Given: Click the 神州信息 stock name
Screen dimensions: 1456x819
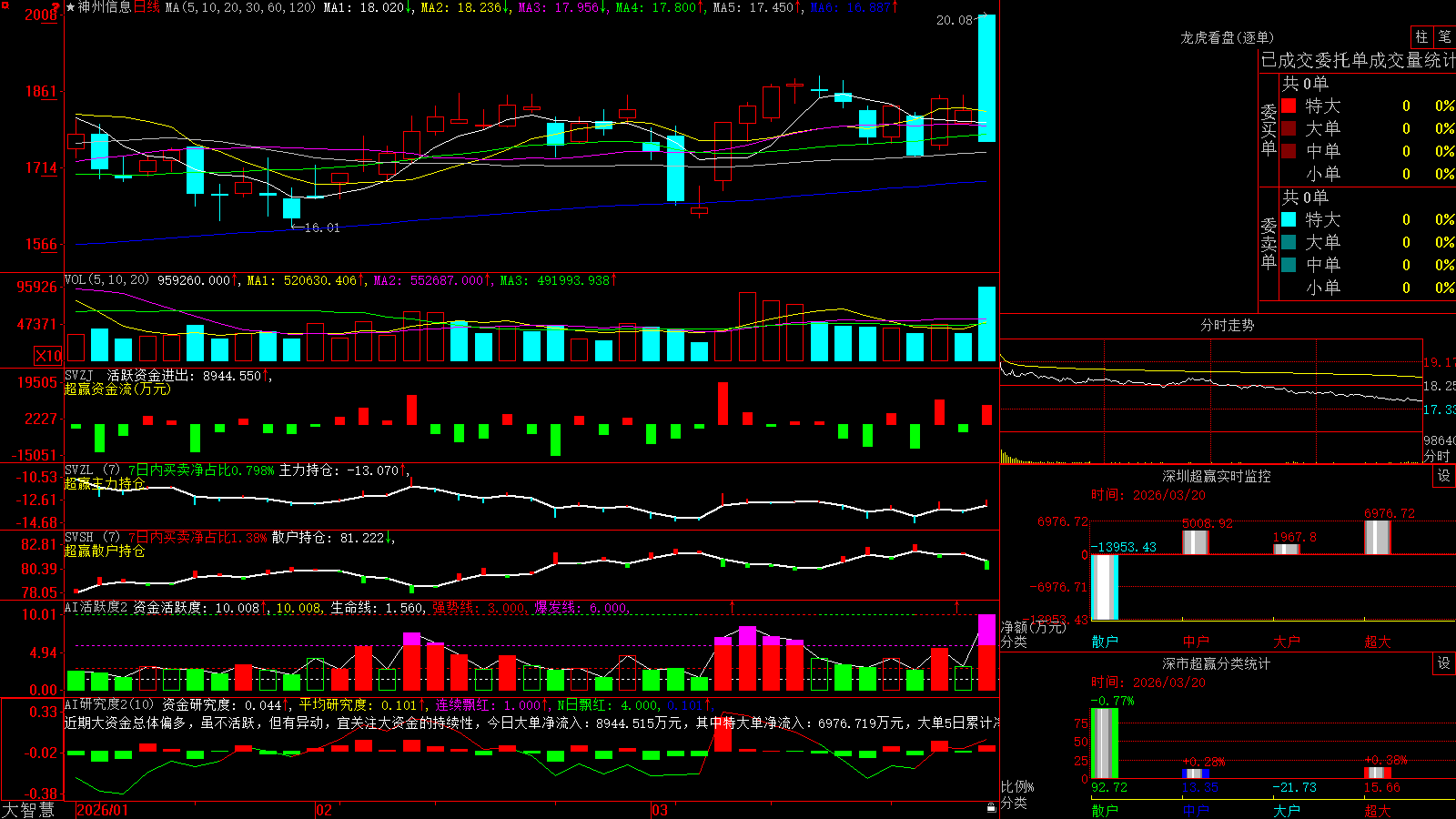Looking at the screenshot, I should 105,7.
